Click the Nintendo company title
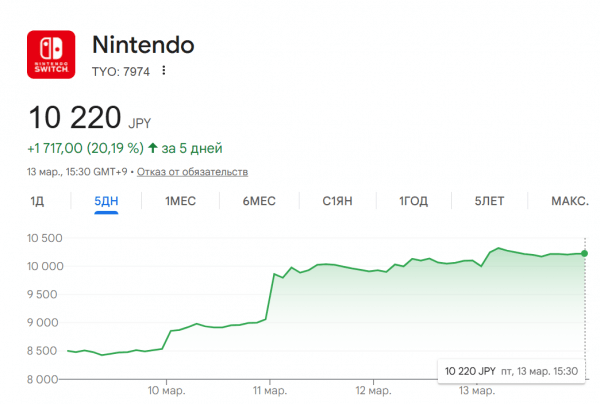Screen dimensions: 600x404 click(142, 45)
